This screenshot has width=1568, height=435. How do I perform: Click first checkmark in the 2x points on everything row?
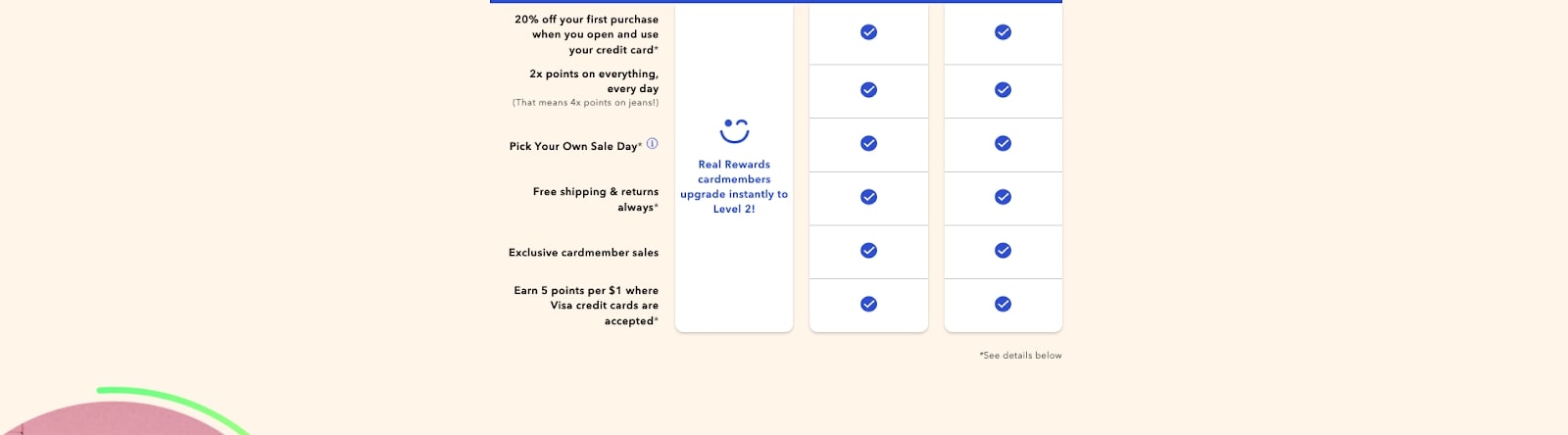pyautogui.click(x=868, y=90)
